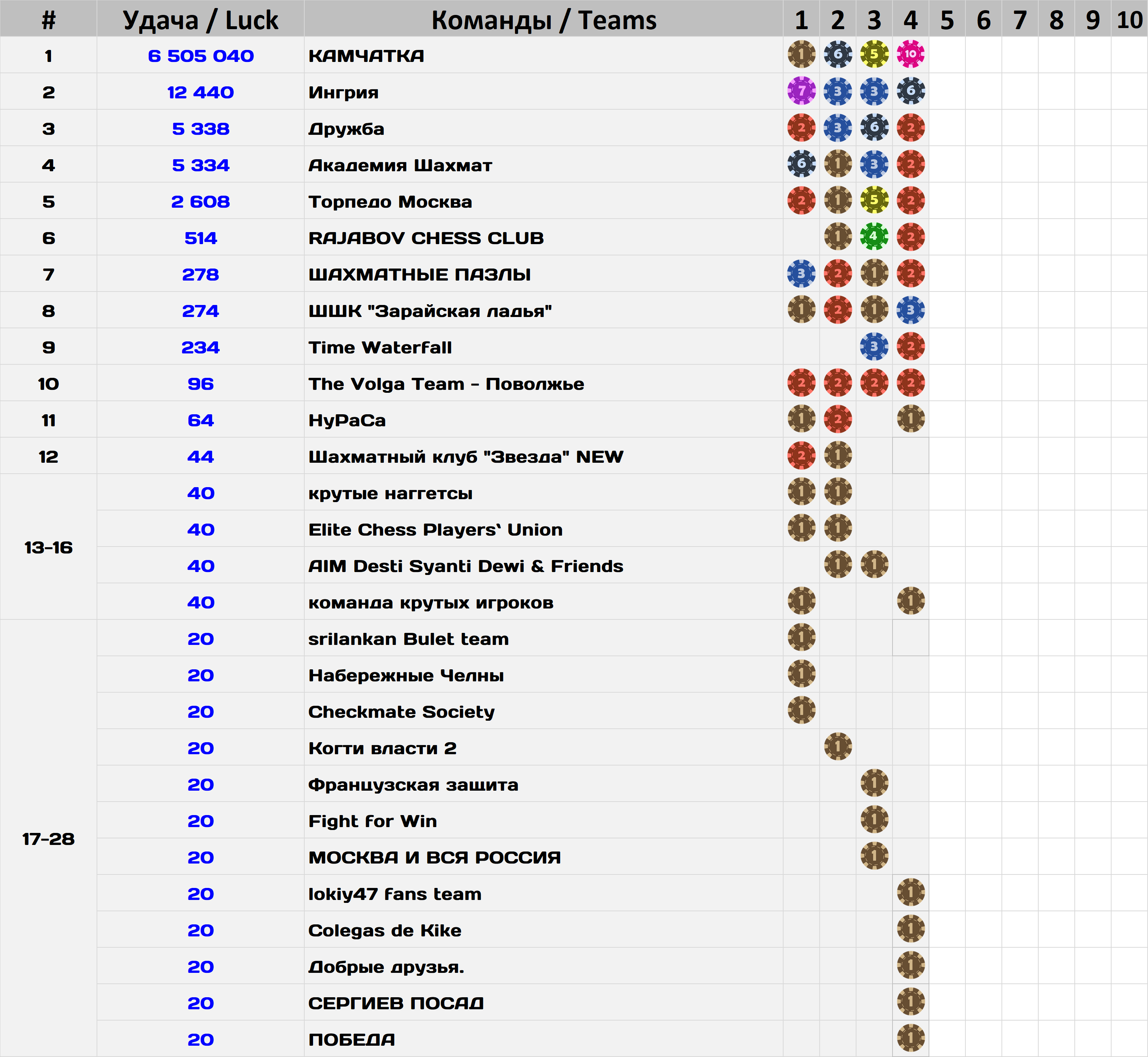Click крутые наггетсы's brown 1 chip in column 2
1148x1057 pixels.
(x=838, y=492)
